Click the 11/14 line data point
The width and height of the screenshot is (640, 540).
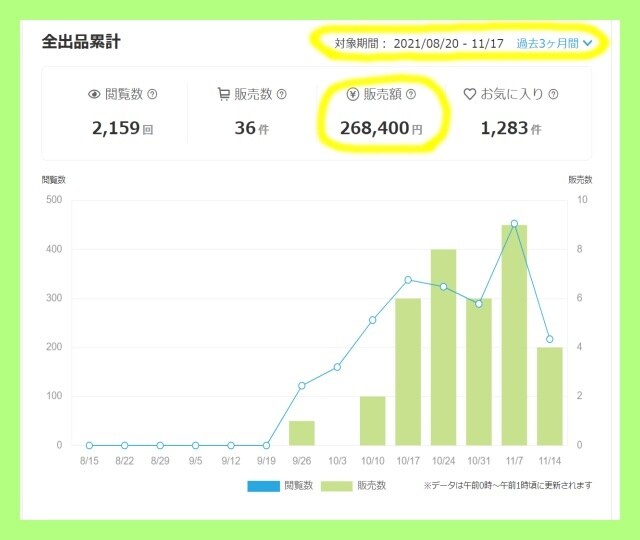550,339
